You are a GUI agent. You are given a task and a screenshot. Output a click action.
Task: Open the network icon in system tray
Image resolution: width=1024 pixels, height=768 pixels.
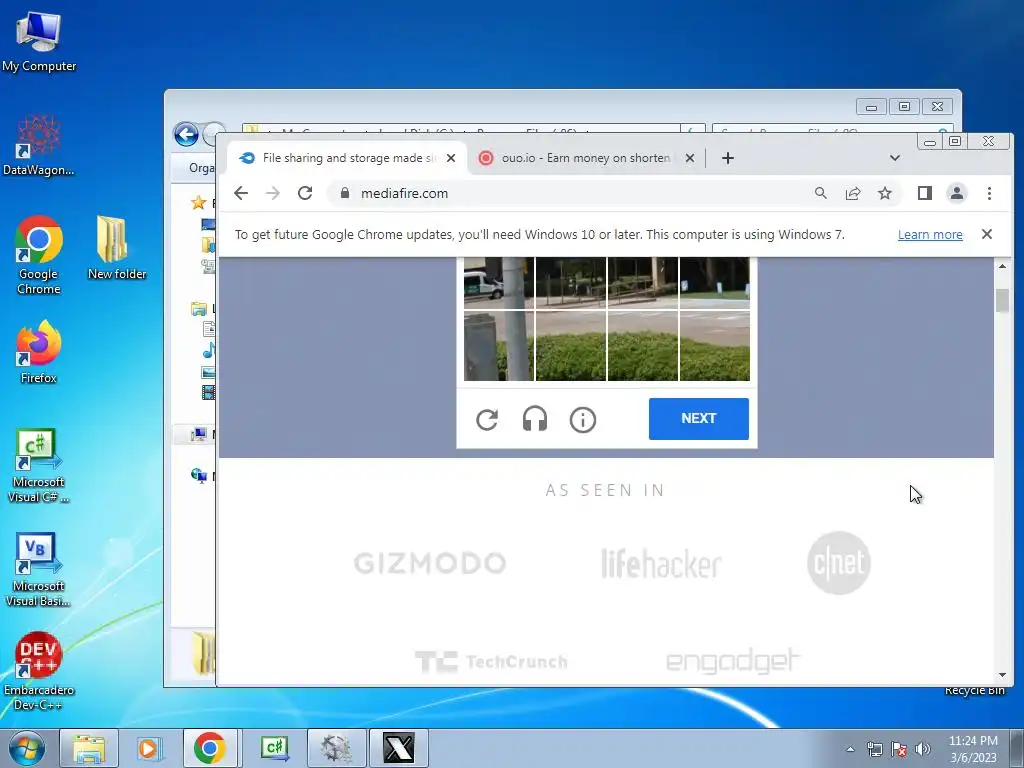(x=874, y=749)
